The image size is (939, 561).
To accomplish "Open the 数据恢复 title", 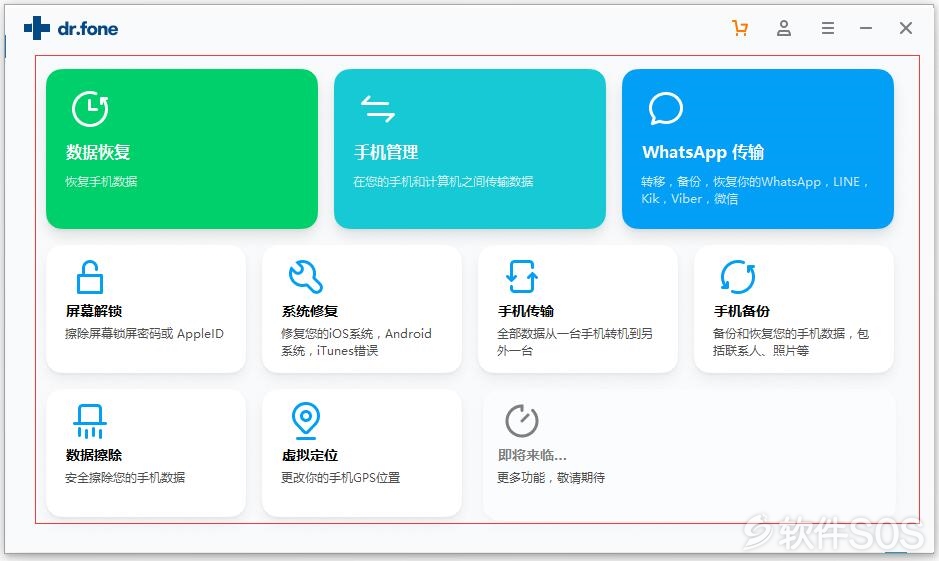I will (98, 152).
